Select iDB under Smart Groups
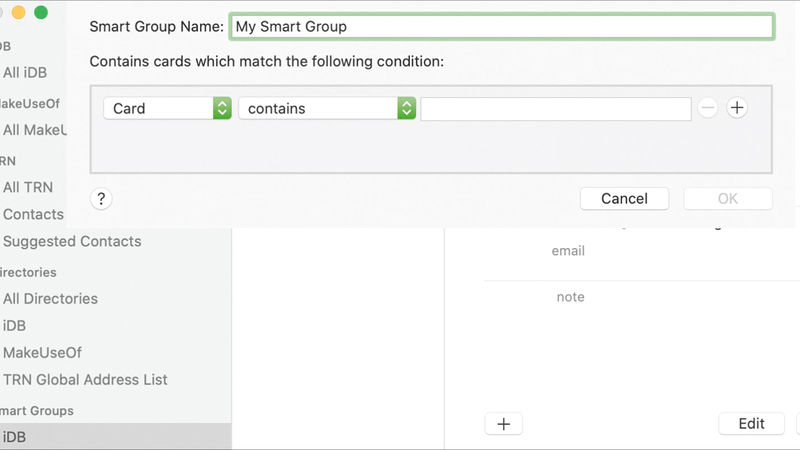The width and height of the screenshot is (800, 450). [15, 437]
